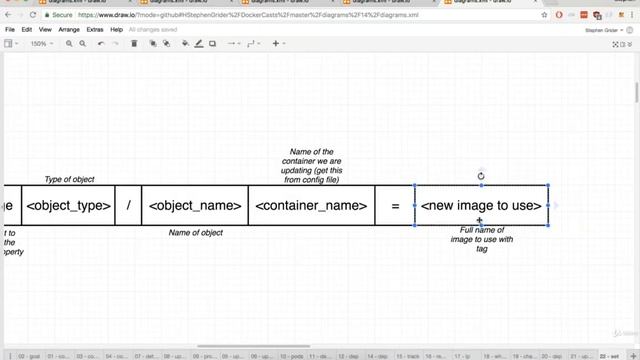The image size is (640, 360).
Task: Toggle fullscreen in draw.io toolbar
Action: 615,44
